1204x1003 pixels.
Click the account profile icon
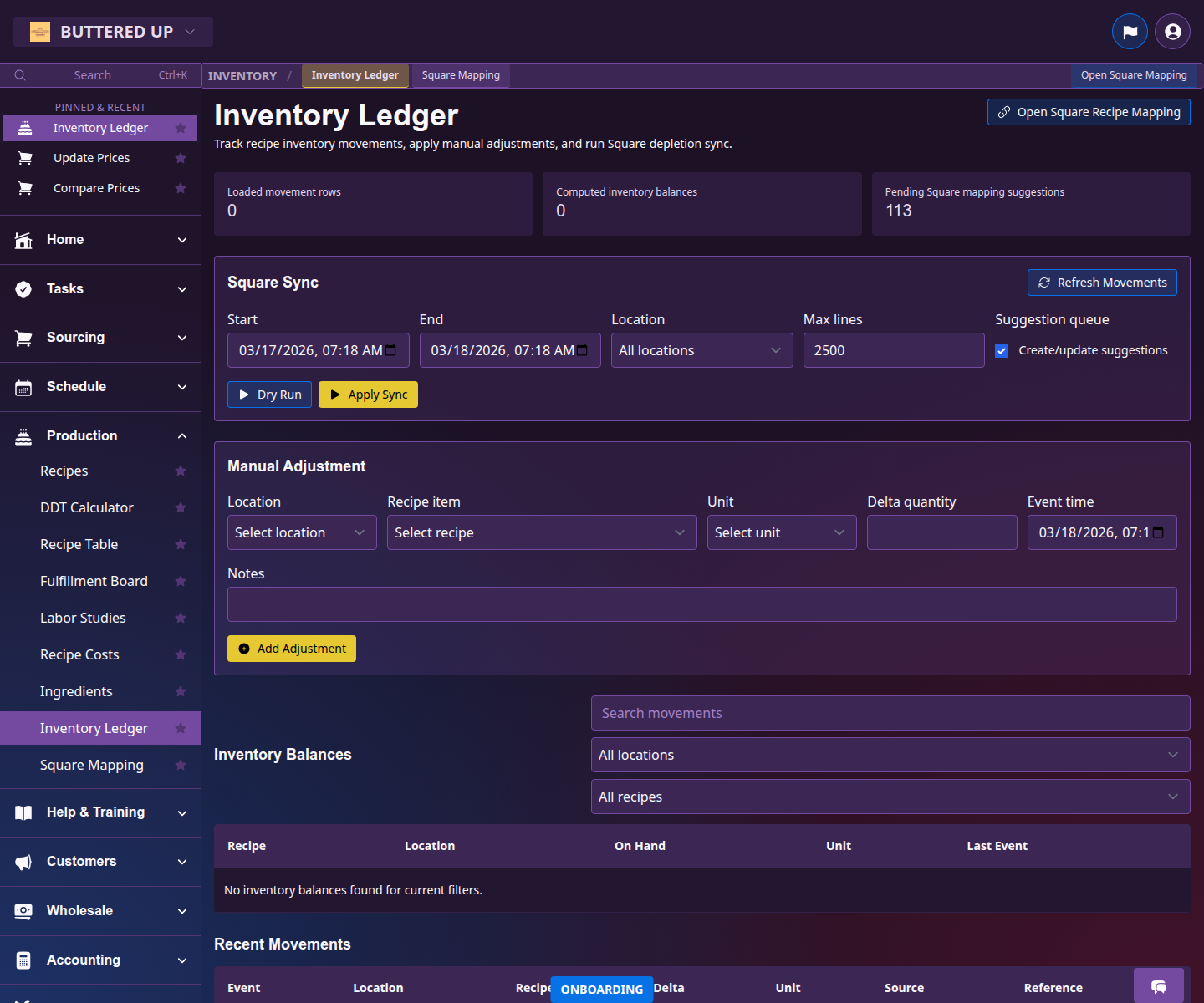coord(1172,31)
